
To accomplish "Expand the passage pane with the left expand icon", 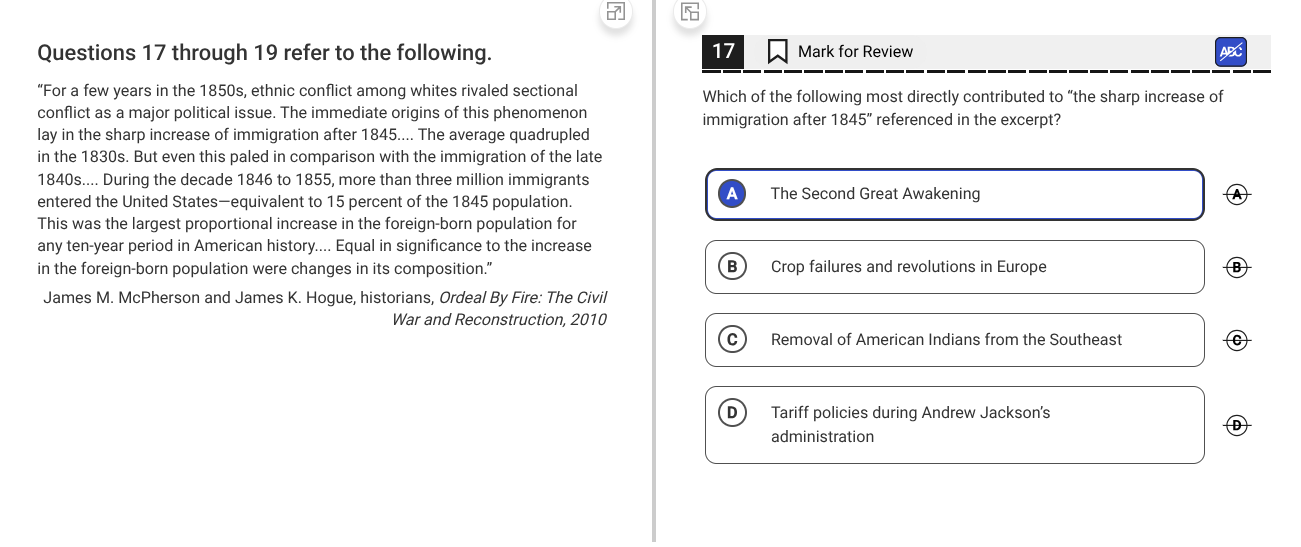I will pyautogui.click(x=616, y=13).
